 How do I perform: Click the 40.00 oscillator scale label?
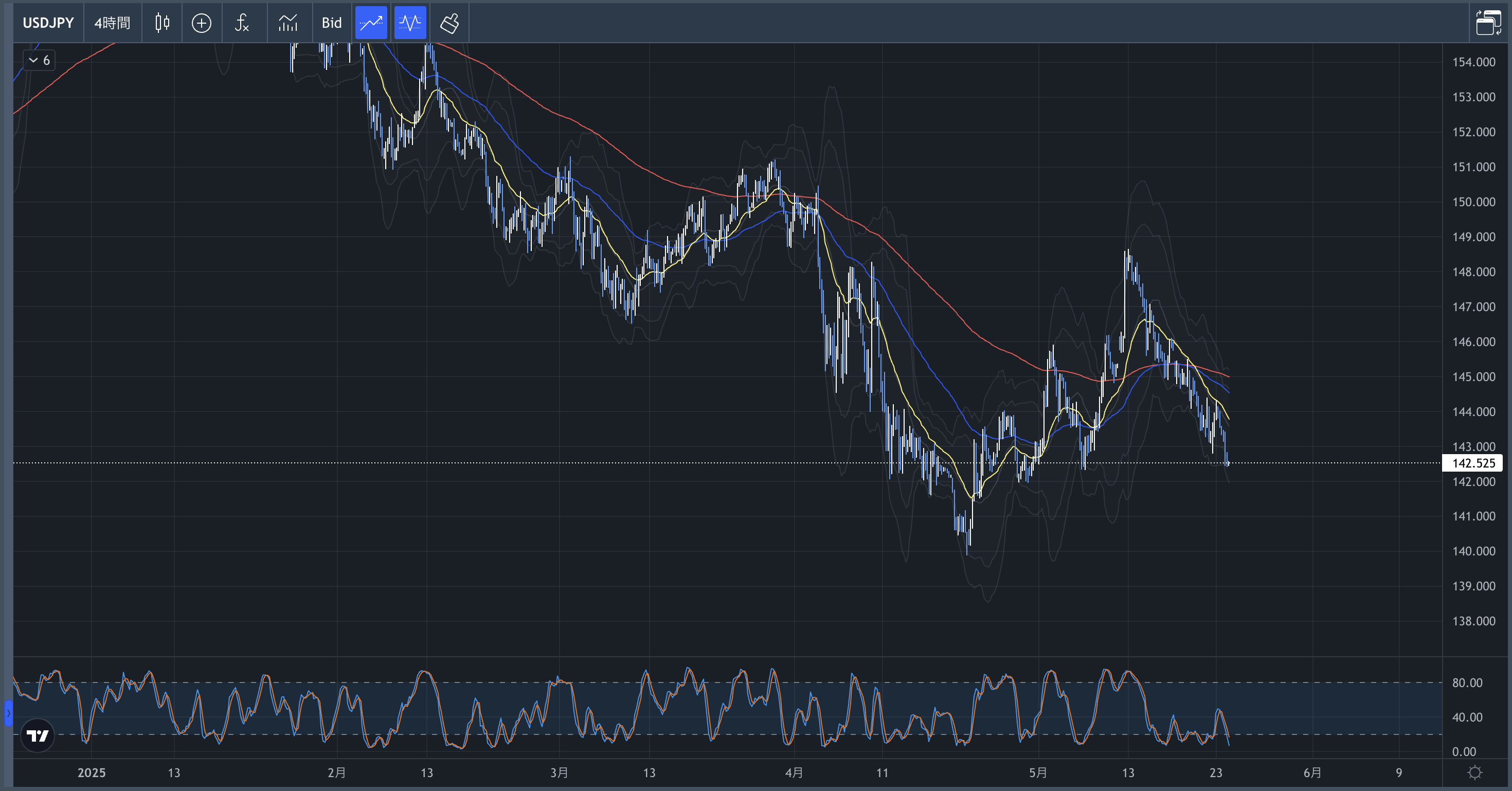pyautogui.click(x=1467, y=717)
